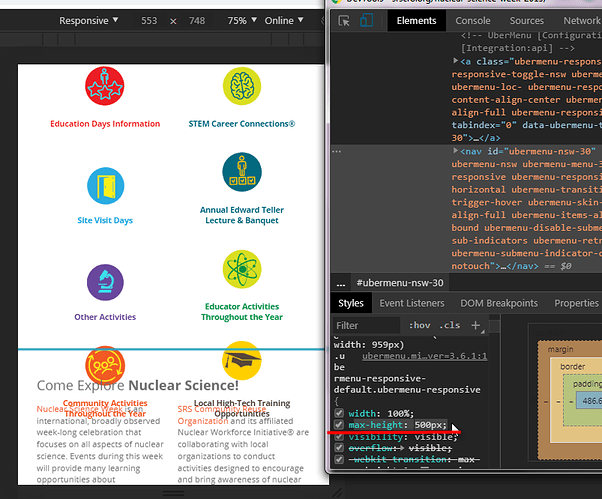
Task: Click the Come Explore Nuclear Science heading
Action: [137, 385]
